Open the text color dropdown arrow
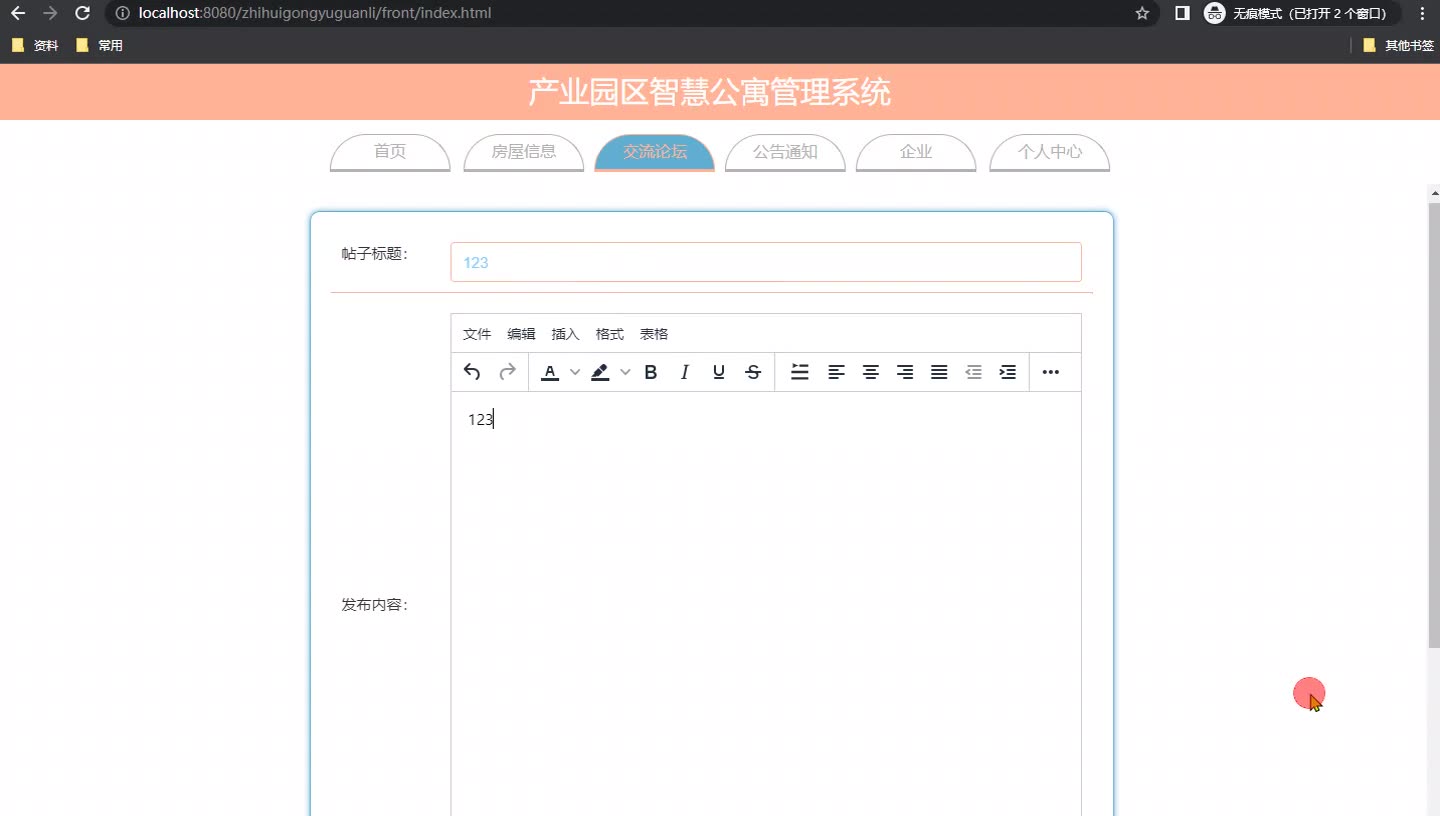Image resolution: width=1440 pixels, height=816 pixels. coord(575,372)
